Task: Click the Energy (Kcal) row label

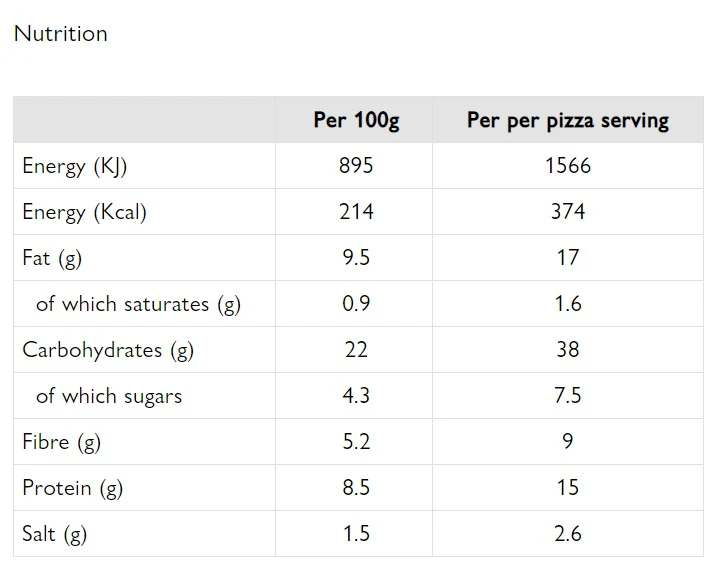Action: click(84, 212)
